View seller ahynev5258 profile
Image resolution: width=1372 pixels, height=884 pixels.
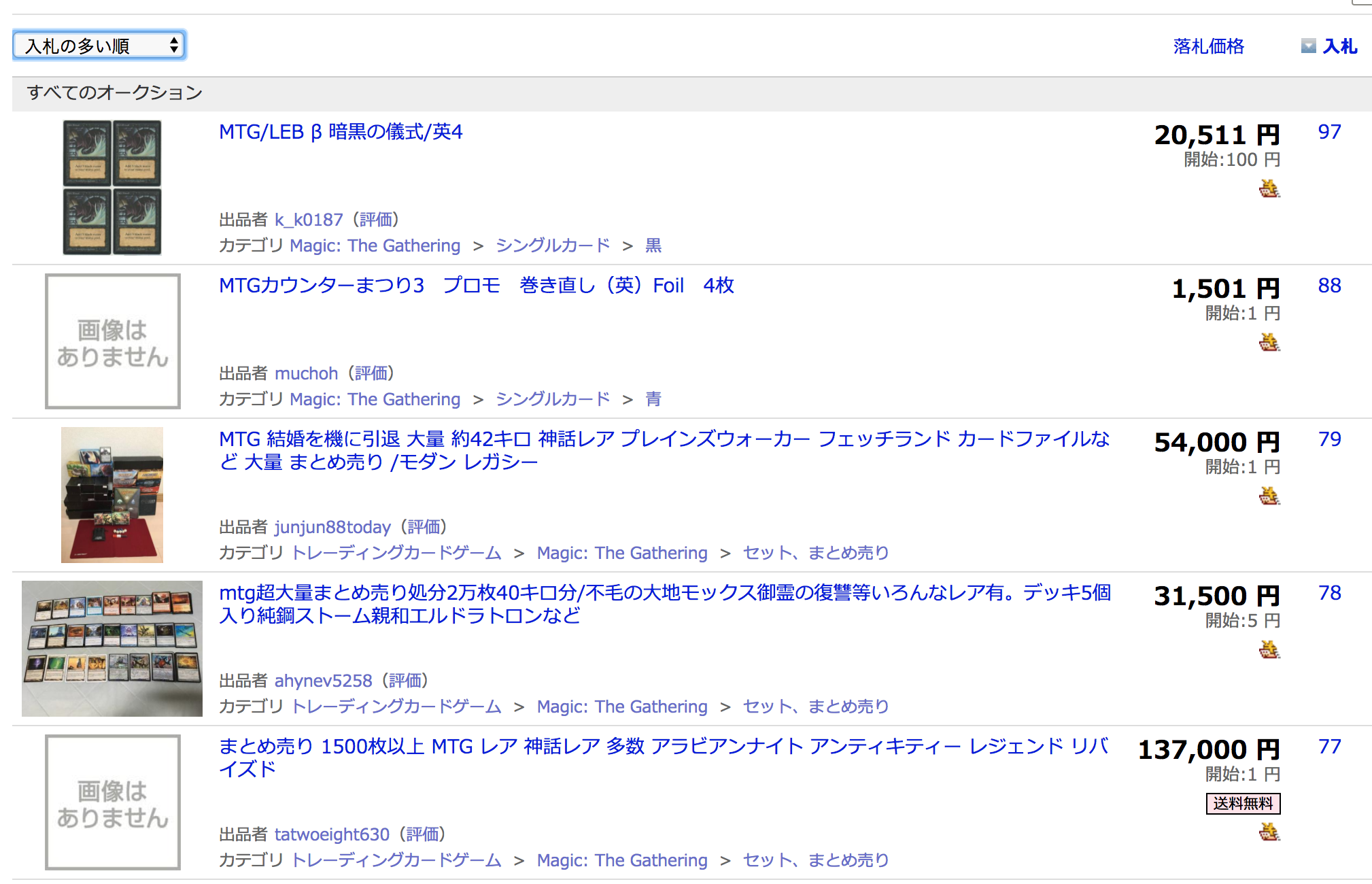click(324, 681)
